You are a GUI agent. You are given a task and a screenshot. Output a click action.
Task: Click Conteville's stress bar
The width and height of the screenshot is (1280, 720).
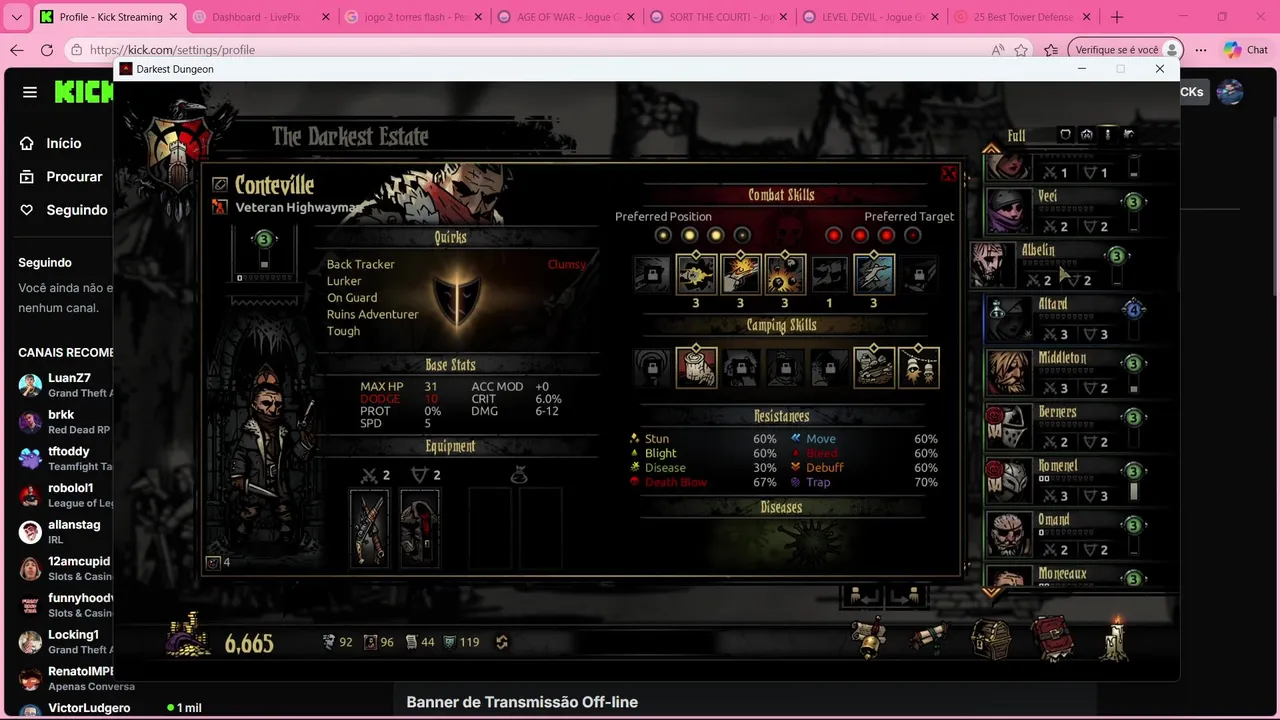pos(264,277)
